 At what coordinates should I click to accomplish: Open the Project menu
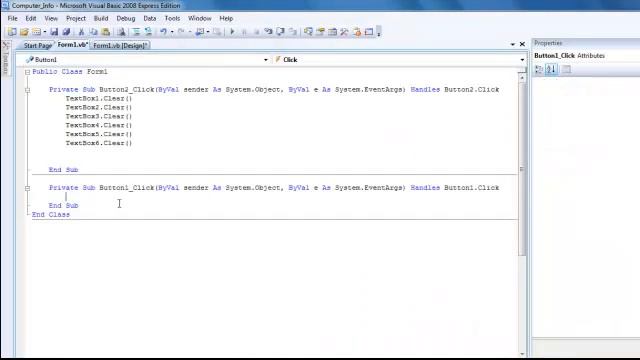pos(76,18)
